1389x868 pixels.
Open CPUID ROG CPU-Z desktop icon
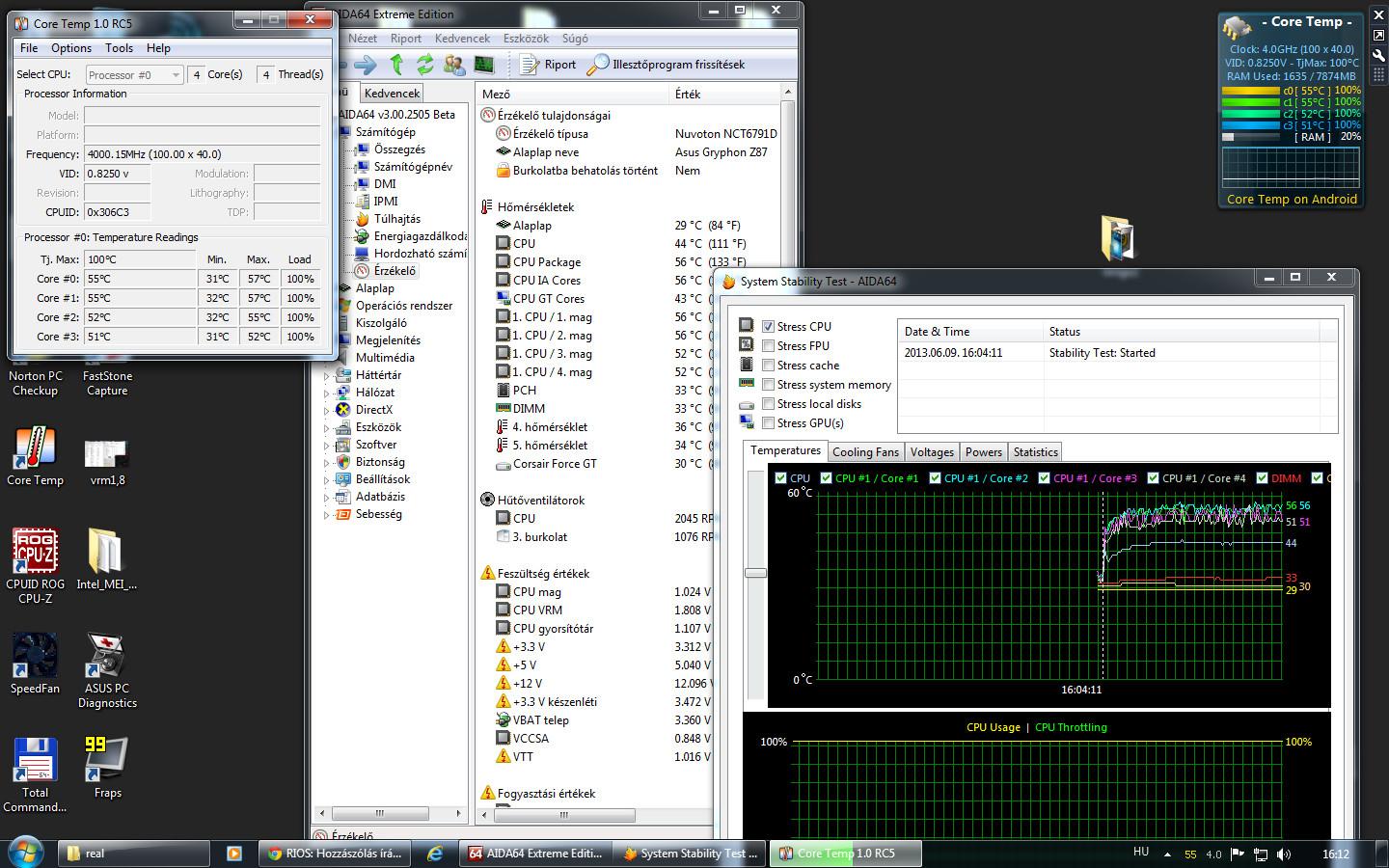35,566
